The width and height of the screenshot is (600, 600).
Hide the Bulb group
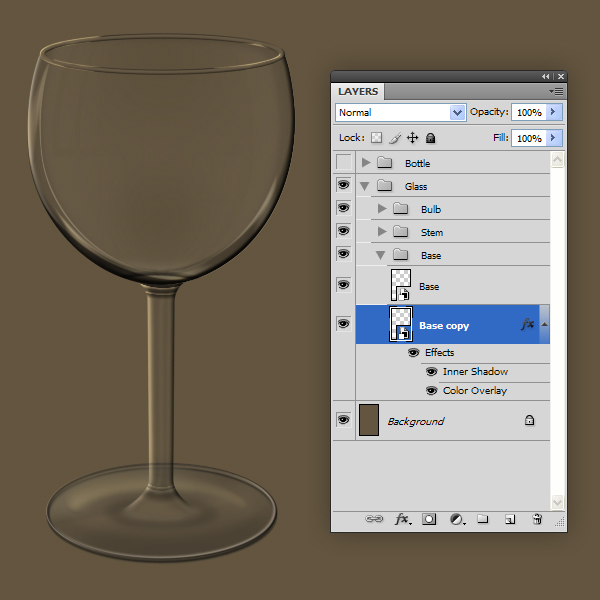coord(344,208)
